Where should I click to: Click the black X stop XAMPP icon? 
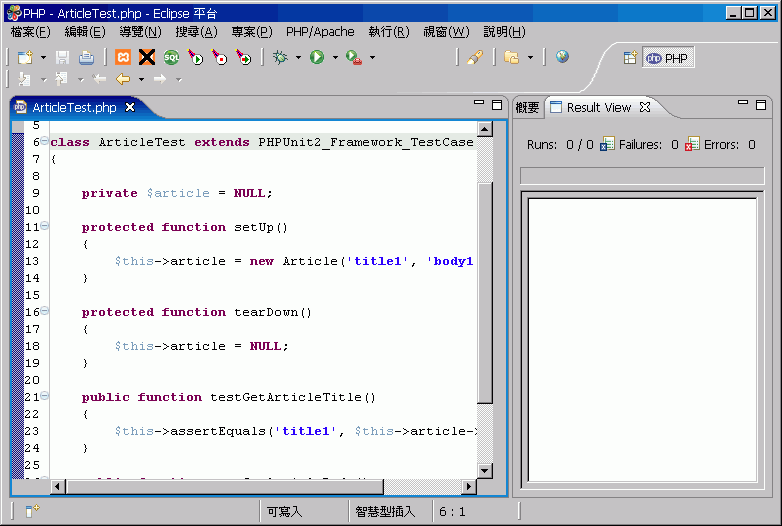(x=147, y=57)
